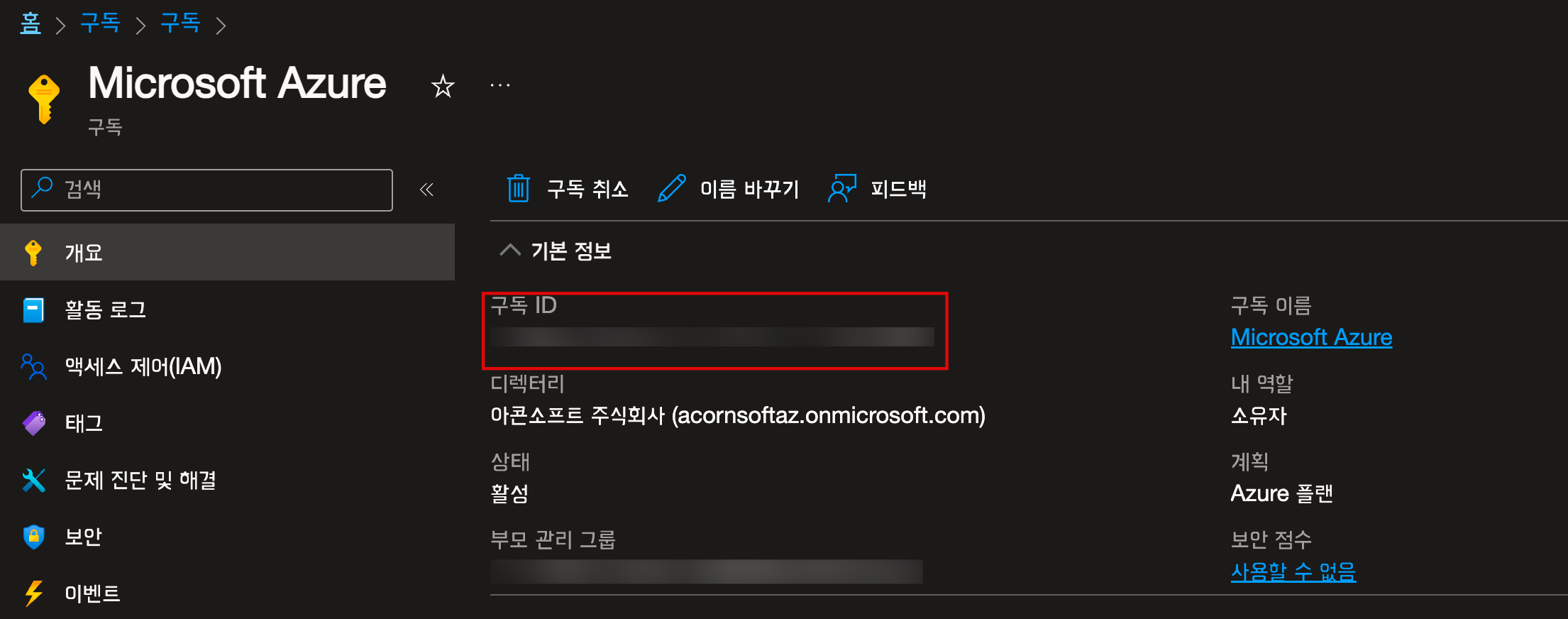Viewport: 1568px width, 619px height.
Task: Open the Microsoft Azure subscription name link
Action: [x=1311, y=337]
